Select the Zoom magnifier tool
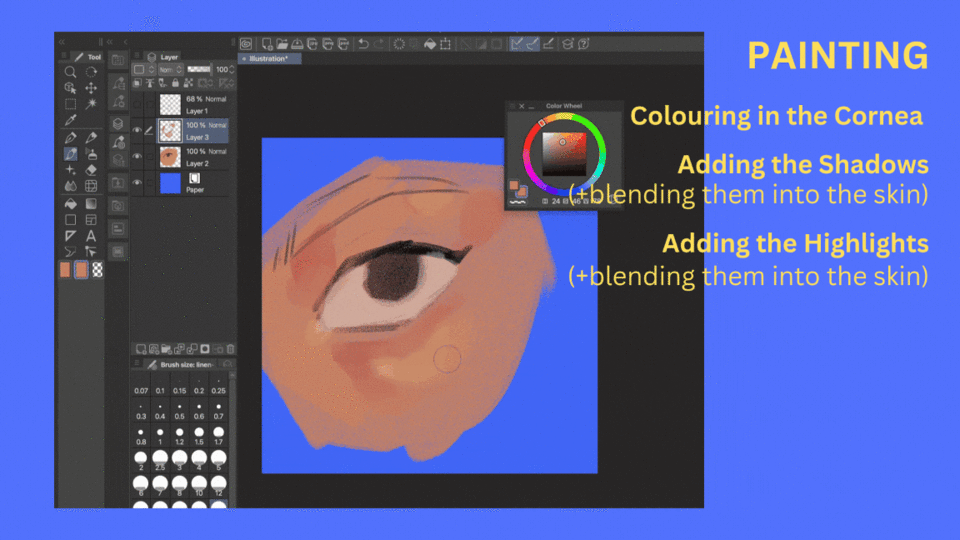This screenshot has height=540, width=960. [x=70, y=72]
